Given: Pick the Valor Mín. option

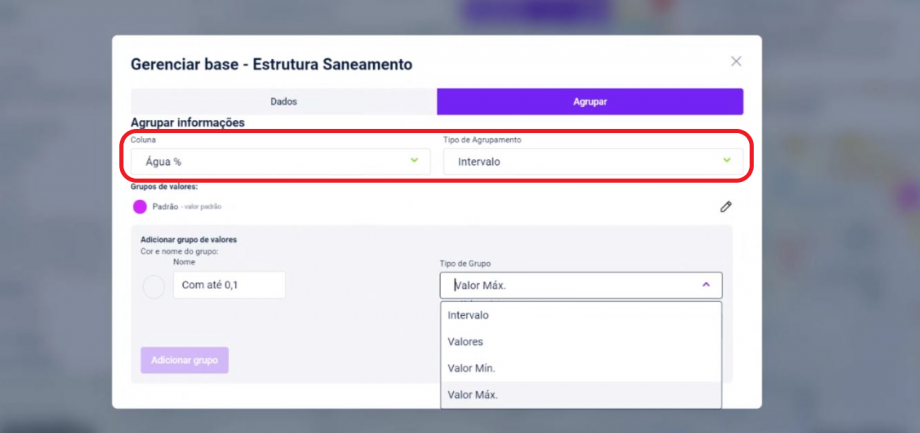Looking at the screenshot, I should point(472,368).
